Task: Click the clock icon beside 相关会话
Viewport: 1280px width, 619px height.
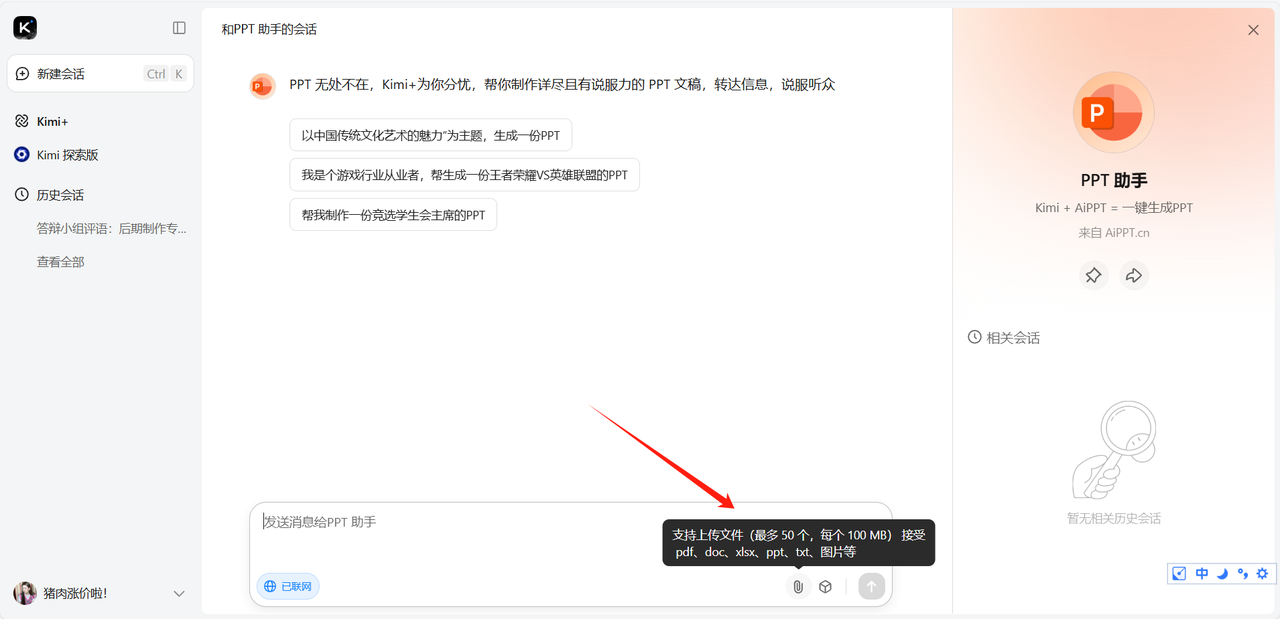Action: pos(975,338)
